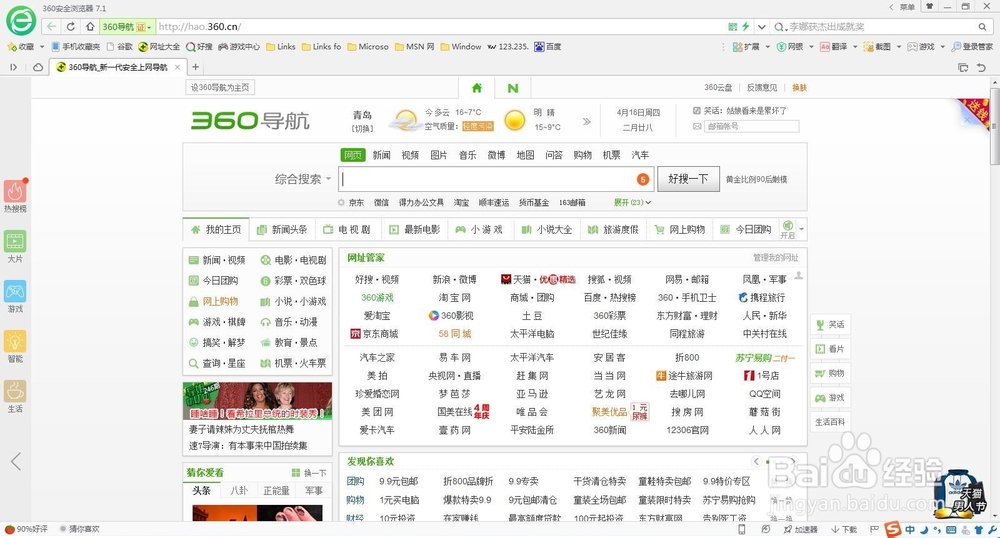Switch to 最新电影 tab
Image resolution: width=1000 pixels, height=538 pixels.
click(415, 229)
